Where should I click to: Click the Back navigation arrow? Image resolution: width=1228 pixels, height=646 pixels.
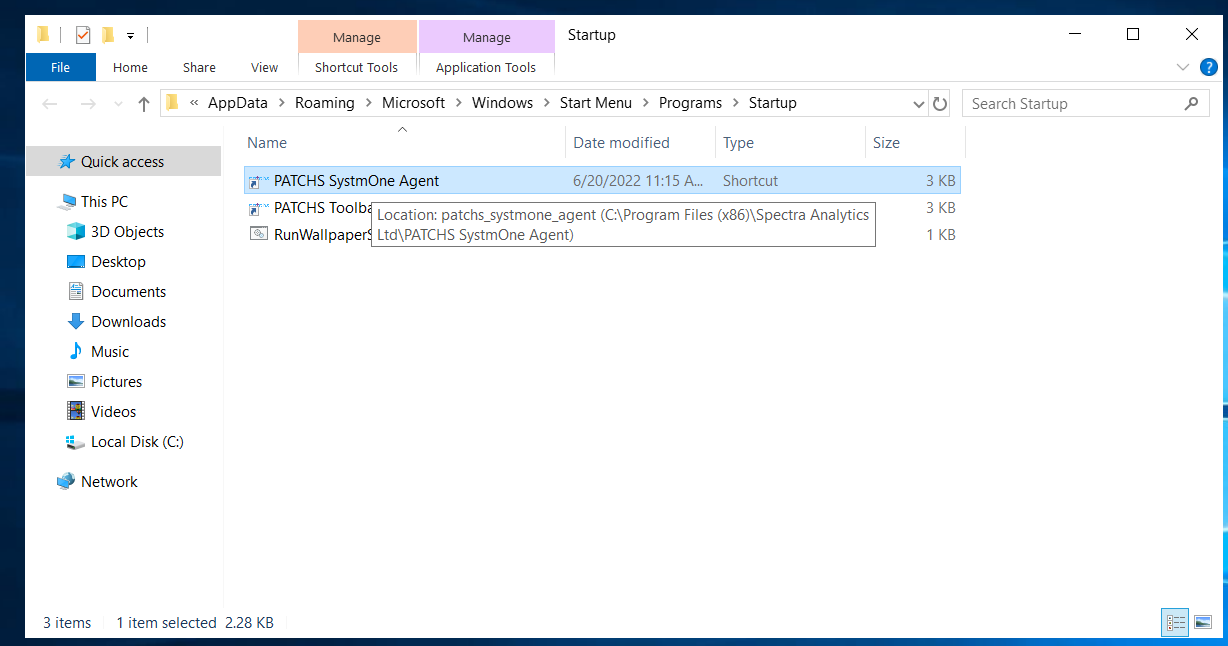coord(50,104)
